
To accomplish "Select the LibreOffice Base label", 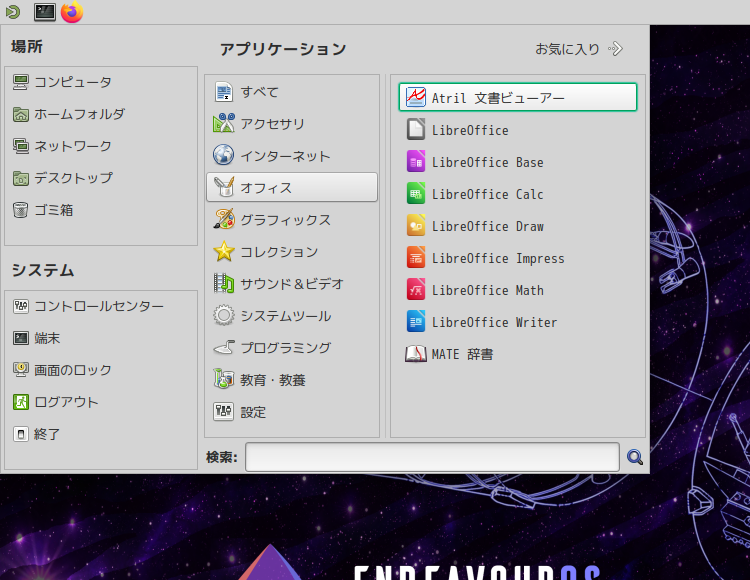I will [x=487, y=162].
